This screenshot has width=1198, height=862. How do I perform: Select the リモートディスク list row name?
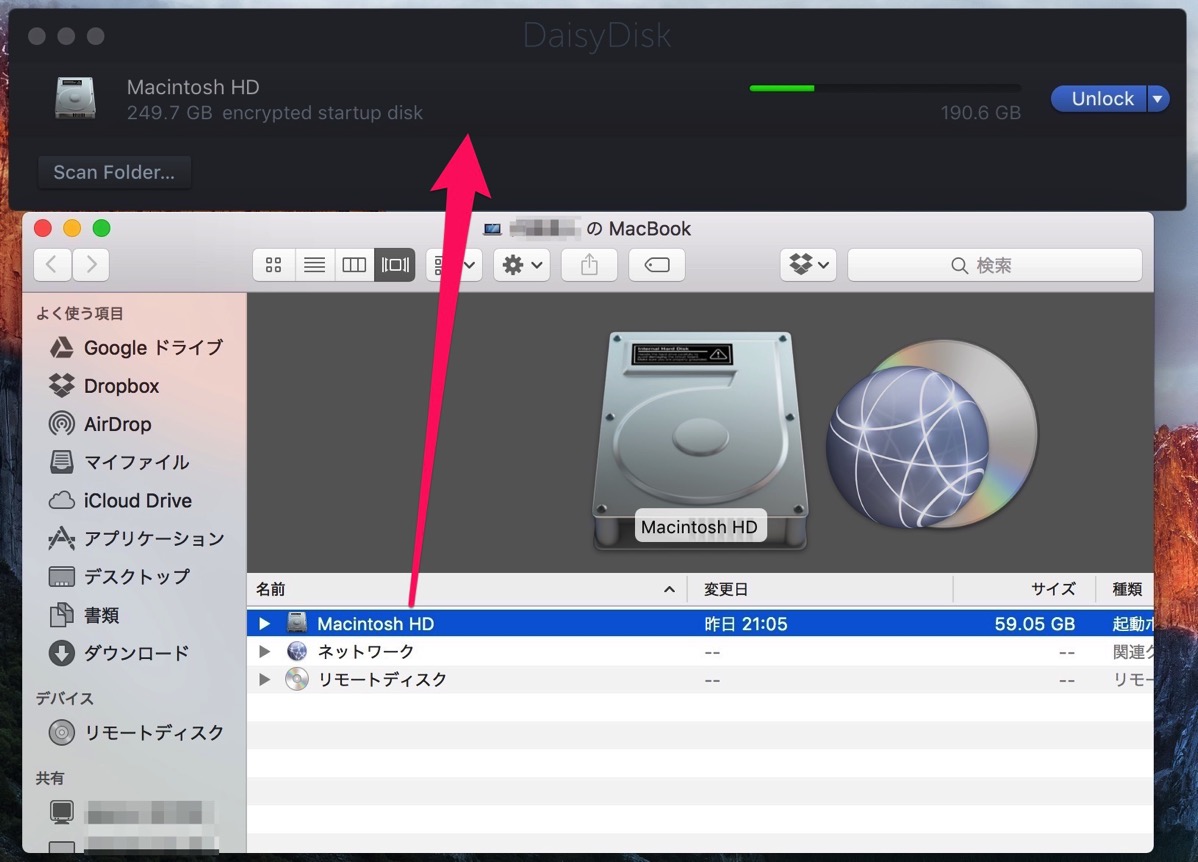tap(382, 679)
